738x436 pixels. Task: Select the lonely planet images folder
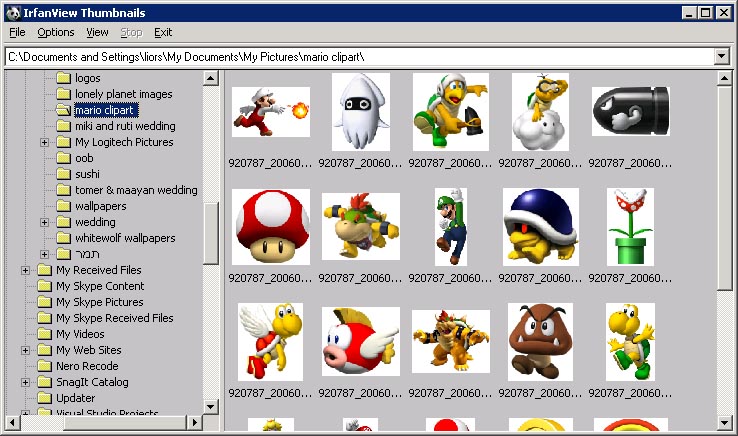coord(124,94)
